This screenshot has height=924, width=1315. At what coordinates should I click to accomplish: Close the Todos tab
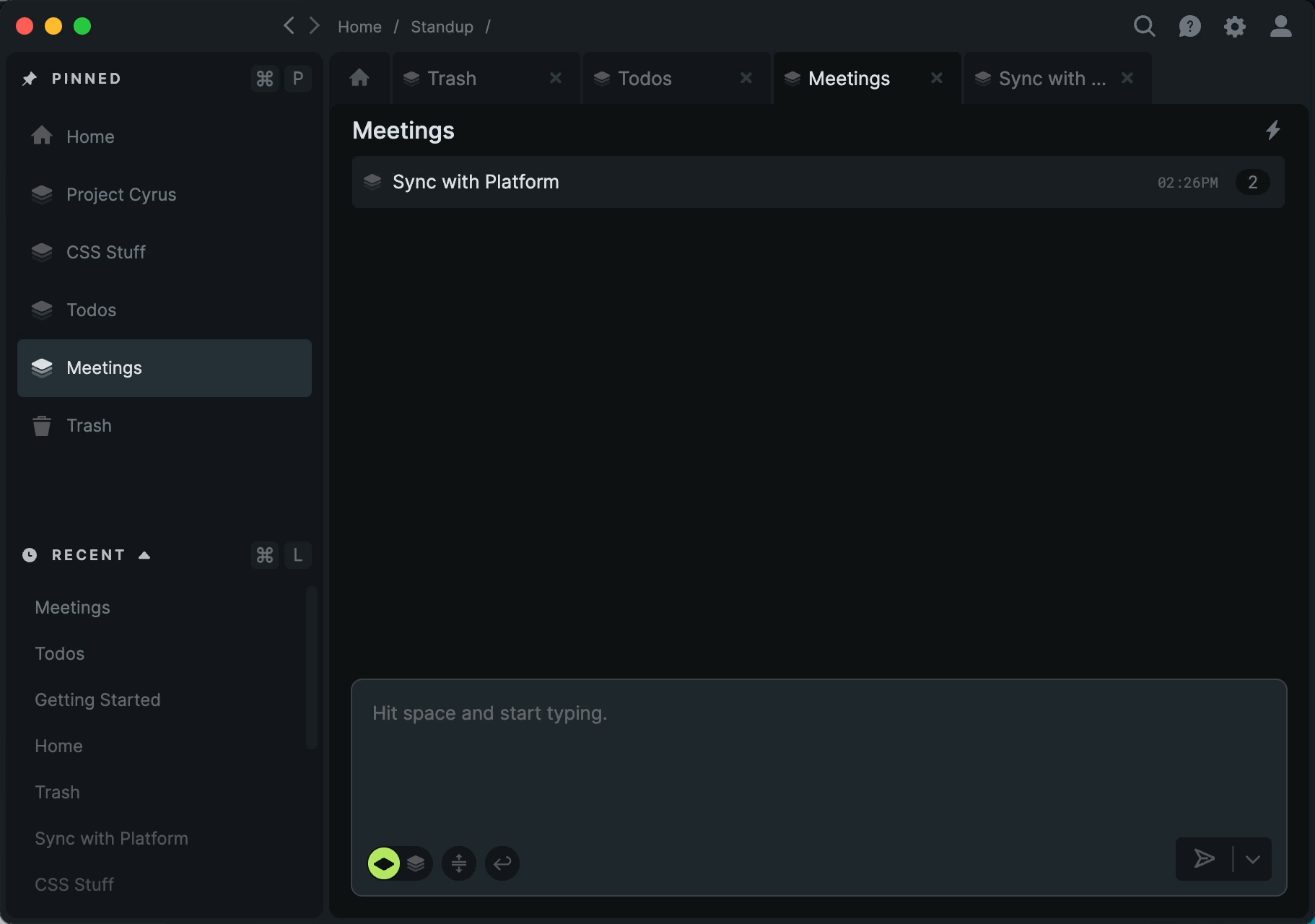pos(746,78)
